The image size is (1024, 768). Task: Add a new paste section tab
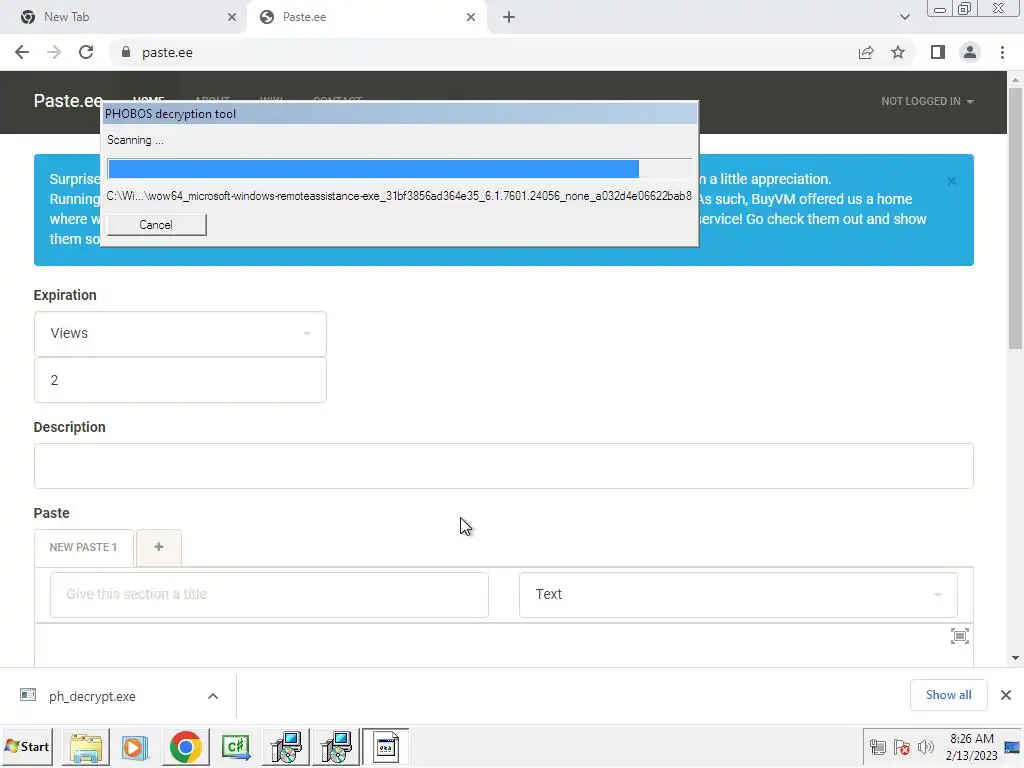point(159,547)
